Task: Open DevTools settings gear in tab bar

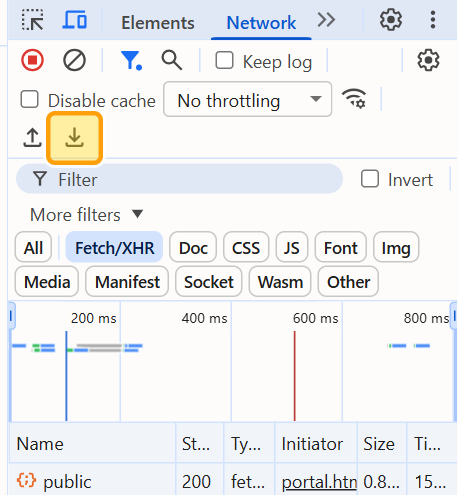Action: tap(391, 20)
